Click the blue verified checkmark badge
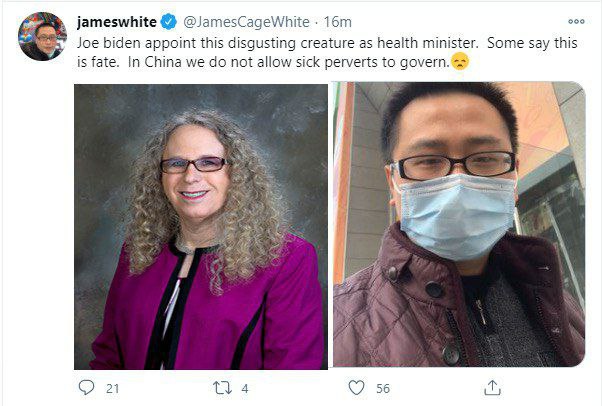 pos(168,22)
